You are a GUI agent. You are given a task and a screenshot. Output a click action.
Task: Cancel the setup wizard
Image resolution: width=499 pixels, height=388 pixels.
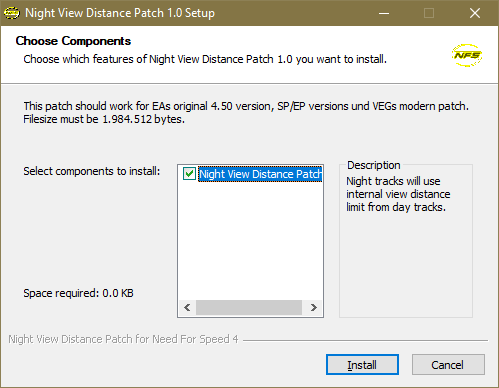[448, 365]
